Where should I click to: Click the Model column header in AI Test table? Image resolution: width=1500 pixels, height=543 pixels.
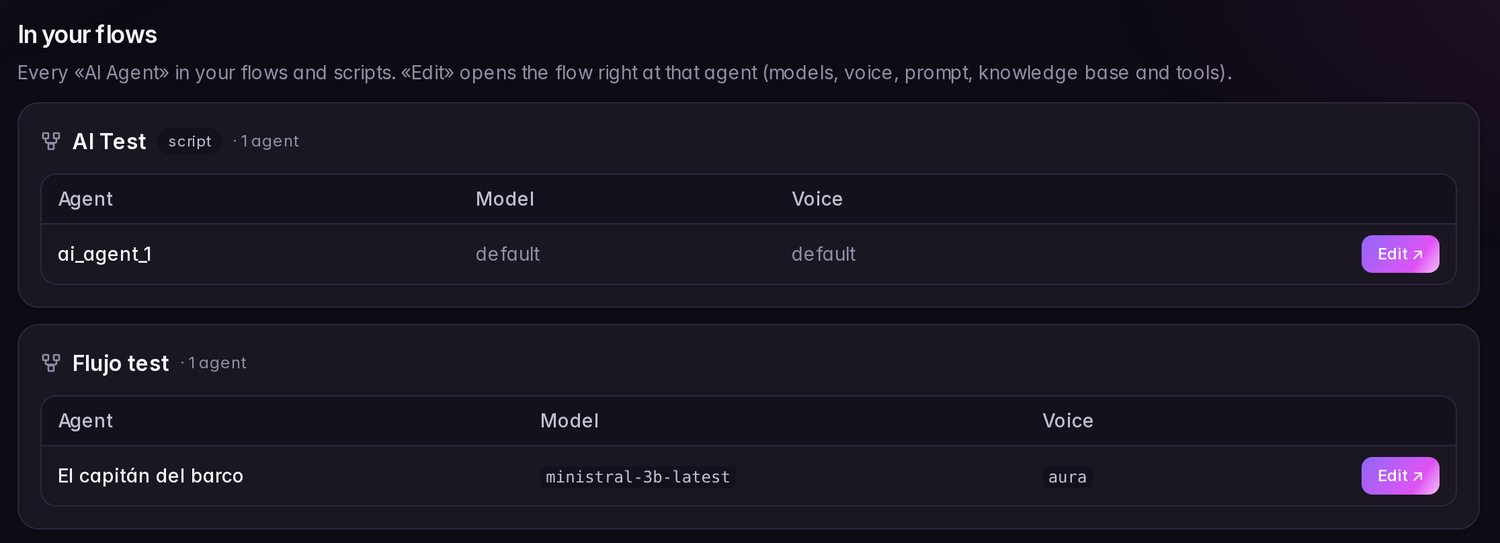[x=505, y=199]
